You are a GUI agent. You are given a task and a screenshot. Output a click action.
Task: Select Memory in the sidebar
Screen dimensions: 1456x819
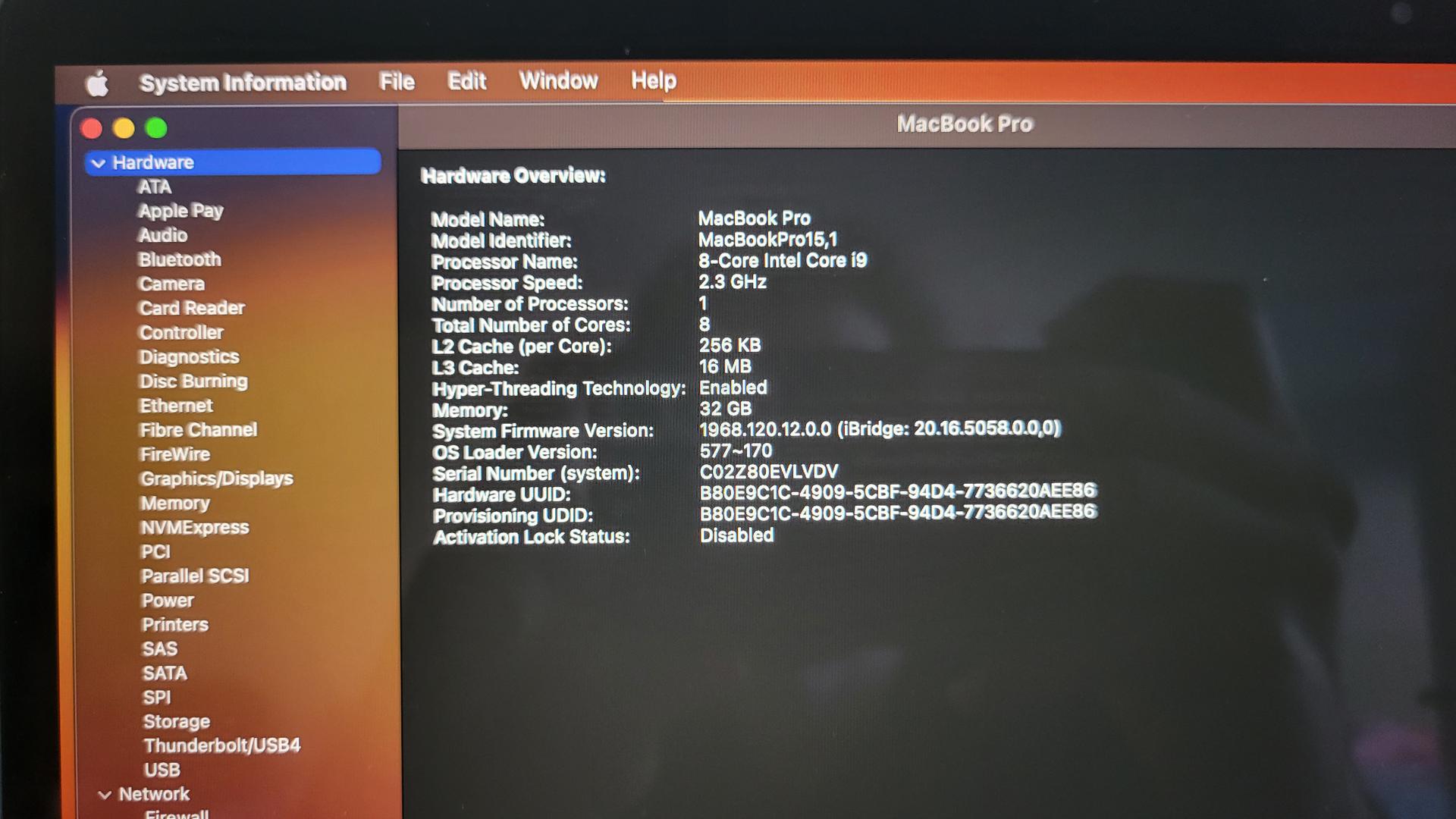coord(175,503)
